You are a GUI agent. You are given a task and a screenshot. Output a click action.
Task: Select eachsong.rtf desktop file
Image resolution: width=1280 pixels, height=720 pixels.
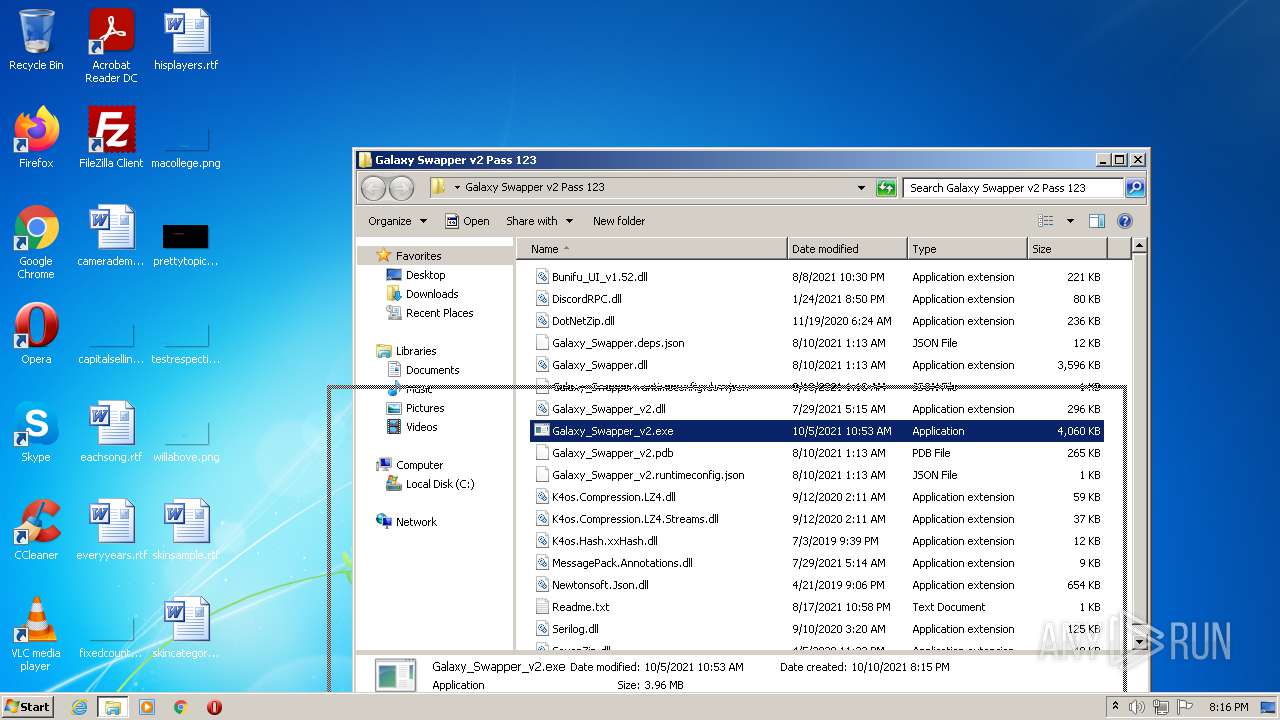[111, 432]
